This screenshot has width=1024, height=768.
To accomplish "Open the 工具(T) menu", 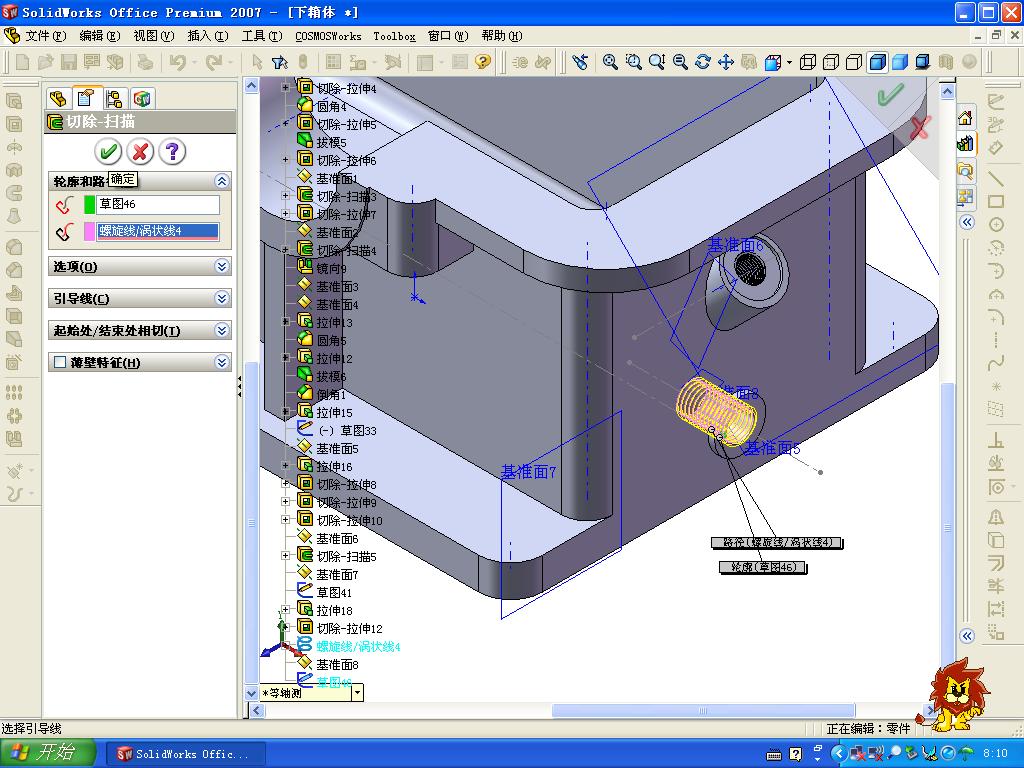I will tap(262, 36).
